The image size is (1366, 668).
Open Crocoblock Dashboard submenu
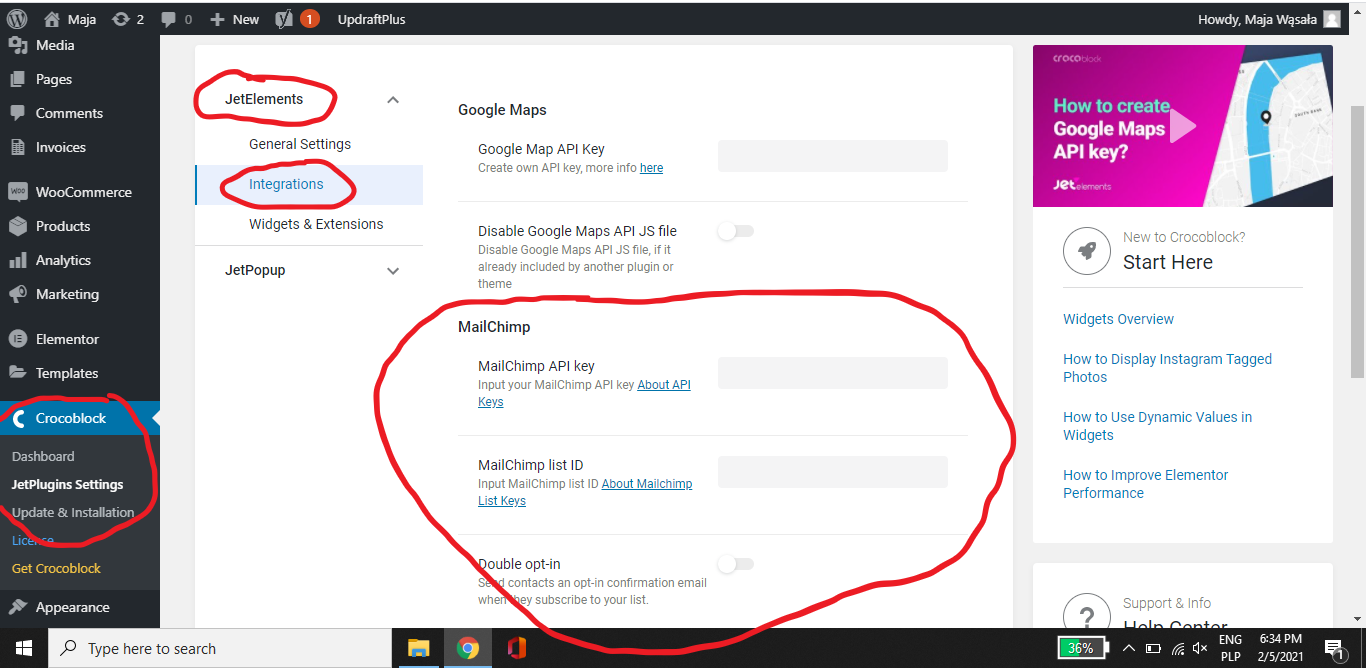point(43,456)
